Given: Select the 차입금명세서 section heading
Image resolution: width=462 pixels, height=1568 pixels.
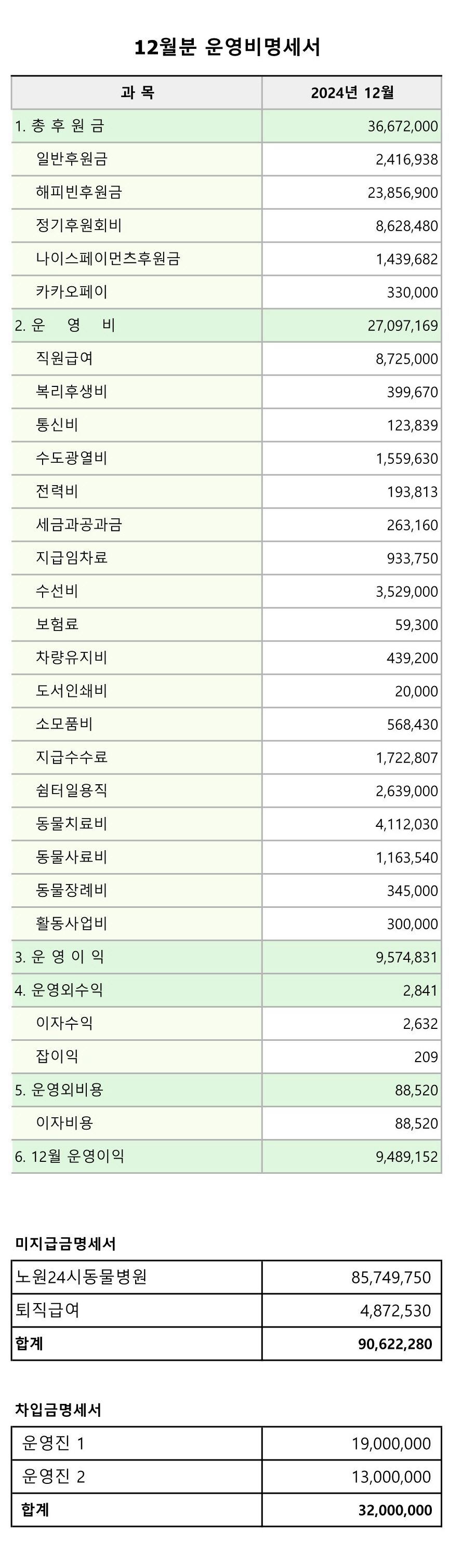Looking at the screenshot, I should (58, 1410).
